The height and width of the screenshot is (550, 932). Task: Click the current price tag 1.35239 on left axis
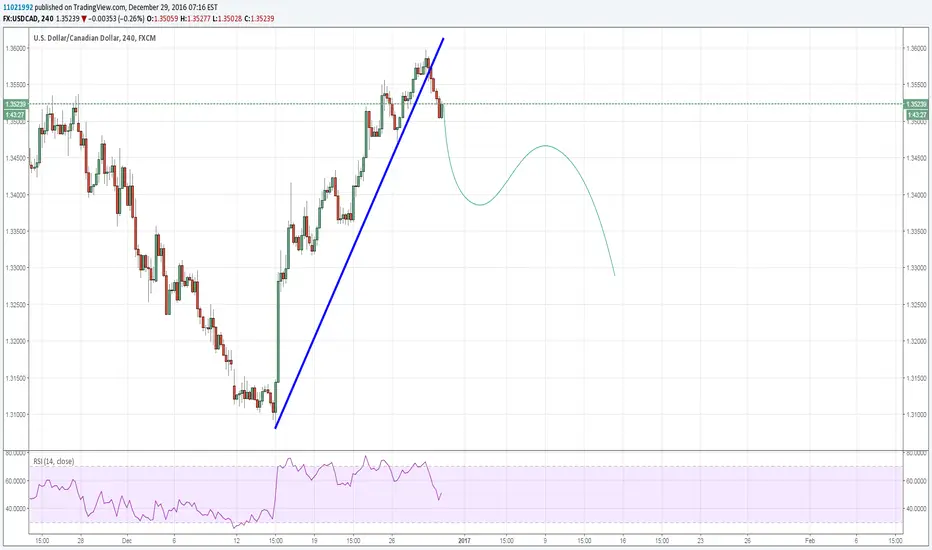[x=15, y=104]
